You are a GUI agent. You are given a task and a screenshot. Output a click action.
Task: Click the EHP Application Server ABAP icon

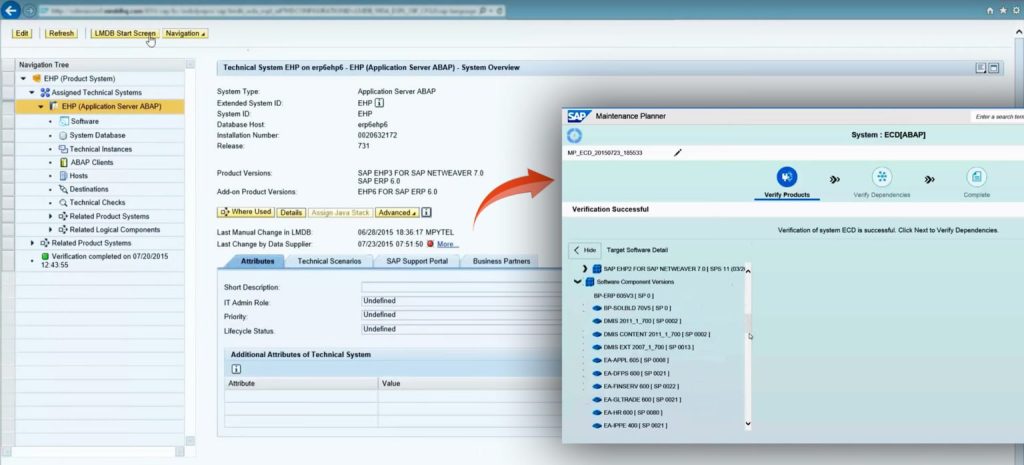(x=54, y=106)
